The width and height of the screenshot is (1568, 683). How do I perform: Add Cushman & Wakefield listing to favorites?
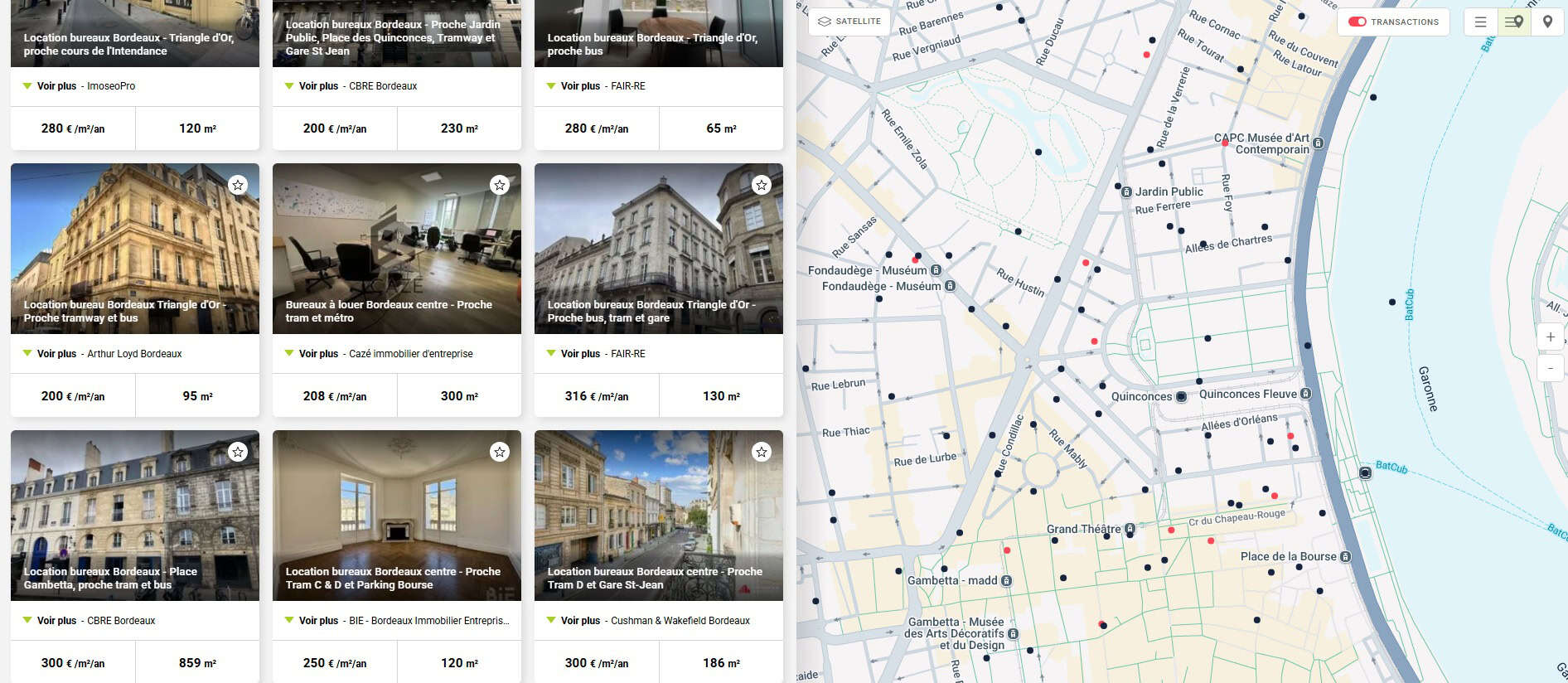tap(761, 452)
